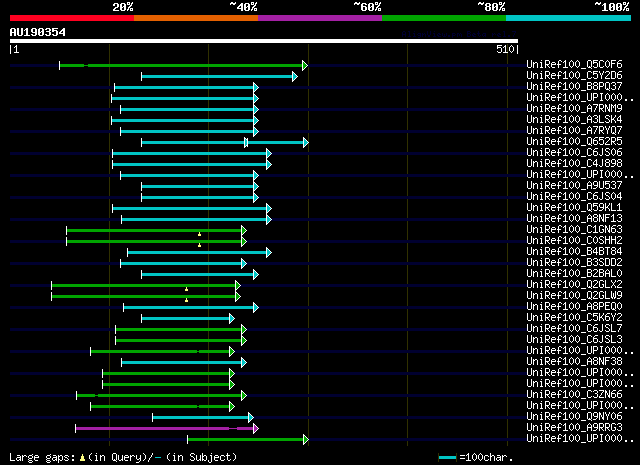Click the yellow gap triangle in the legend text
The width and height of the screenshot is (640, 465).
(82, 458)
